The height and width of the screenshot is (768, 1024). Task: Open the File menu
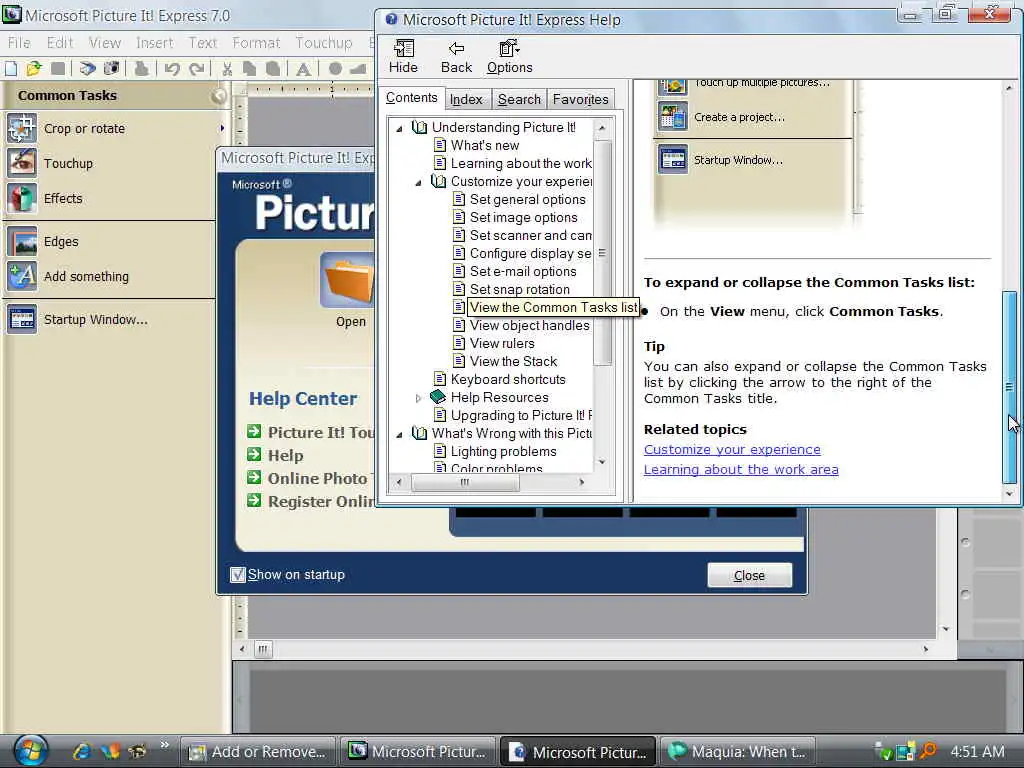tap(19, 42)
